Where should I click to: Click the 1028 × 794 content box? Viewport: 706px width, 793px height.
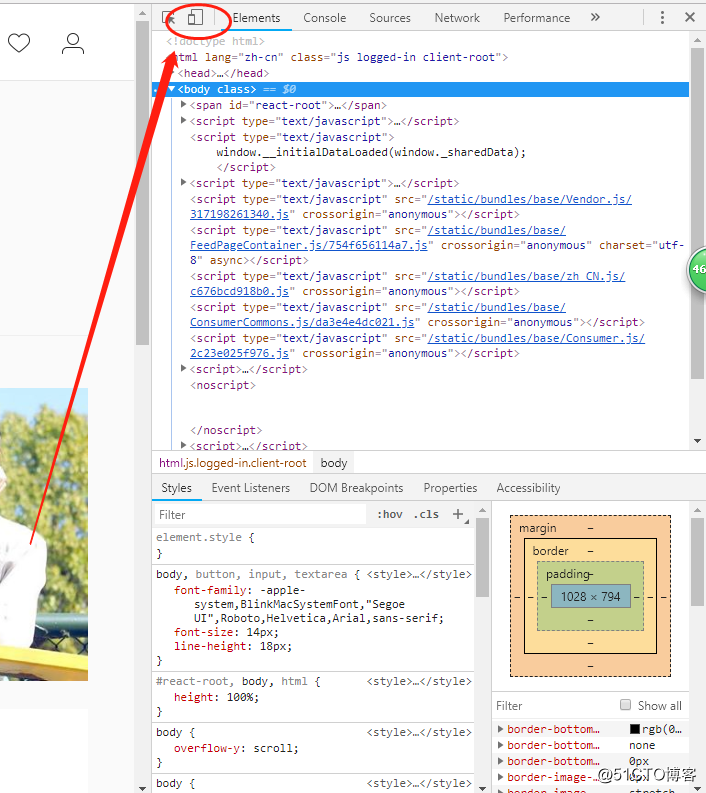pyautogui.click(x=591, y=596)
